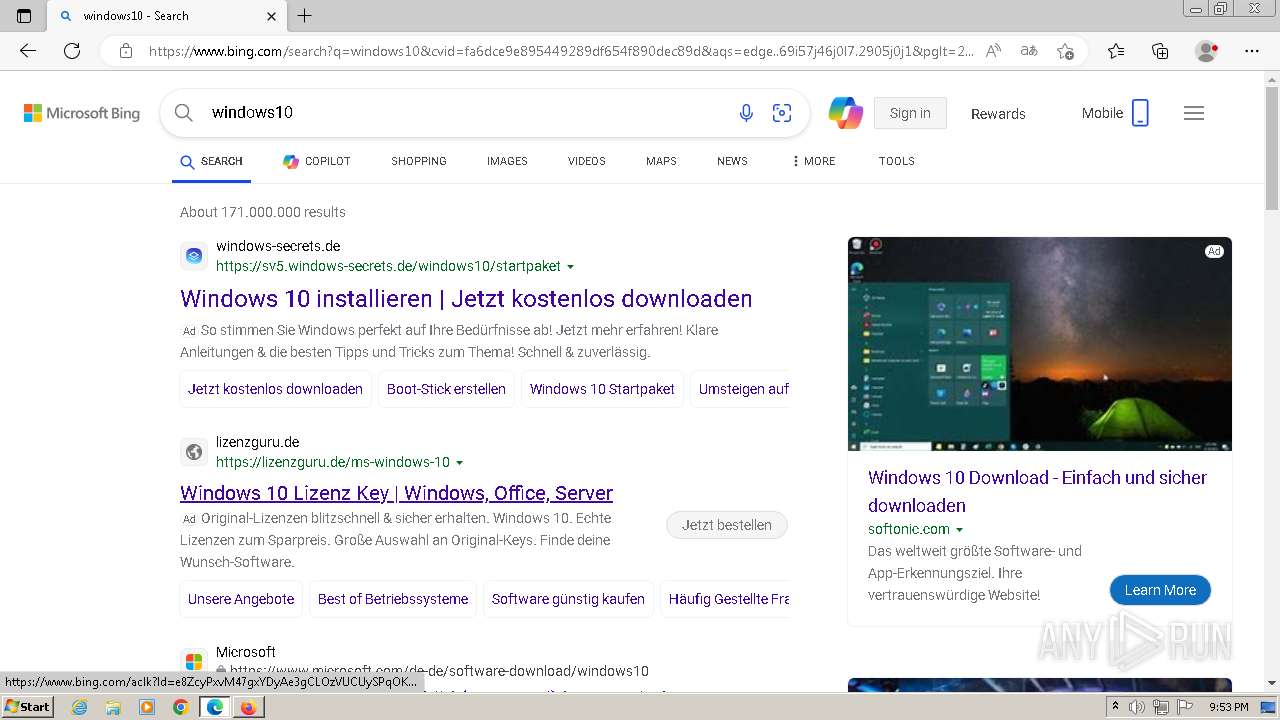This screenshot has width=1280, height=720.
Task: Open Jetzt kostenlos downloaden sitelink
Action: 275,389
